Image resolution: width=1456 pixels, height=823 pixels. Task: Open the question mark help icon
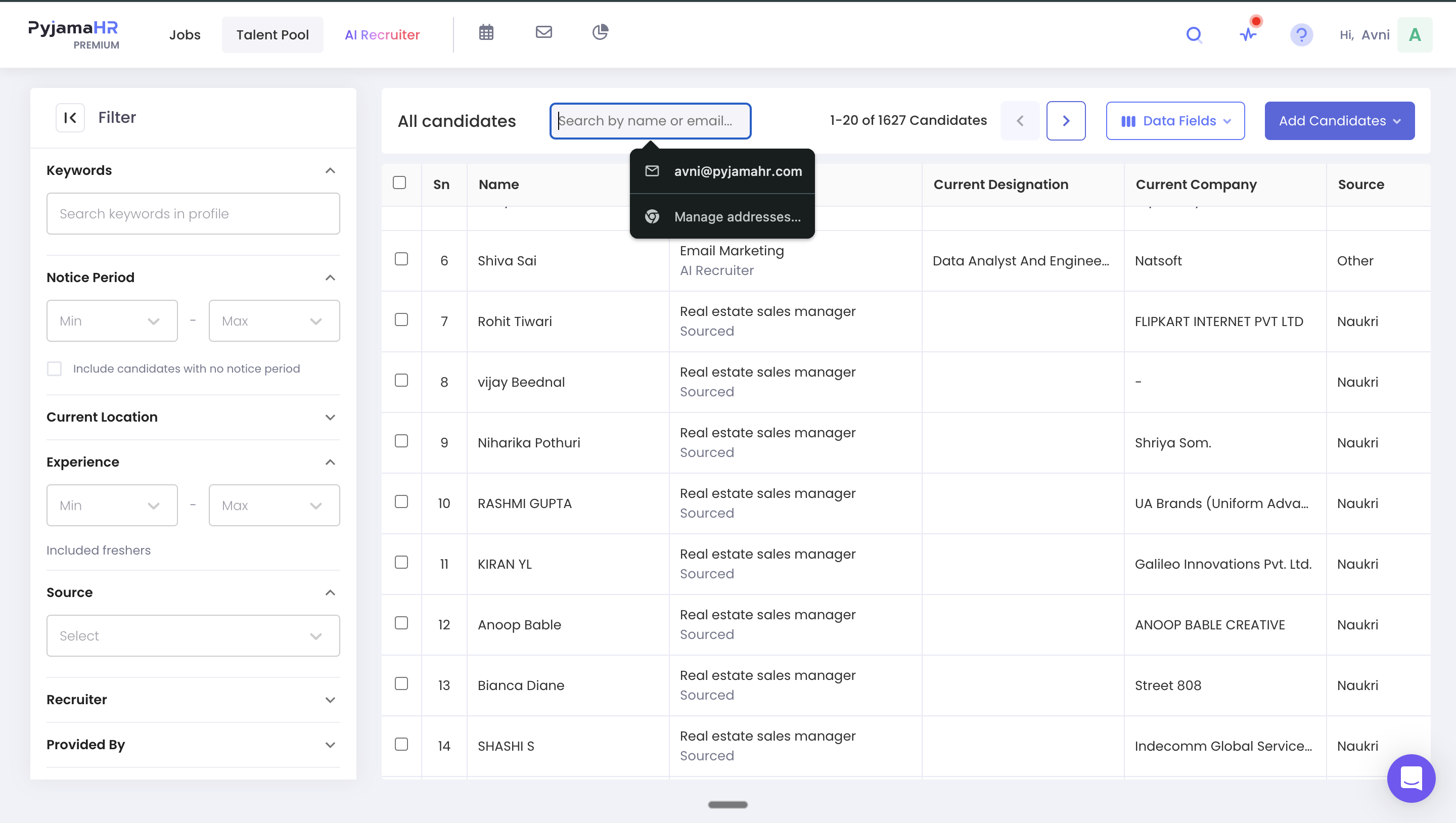coord(1301,35)
